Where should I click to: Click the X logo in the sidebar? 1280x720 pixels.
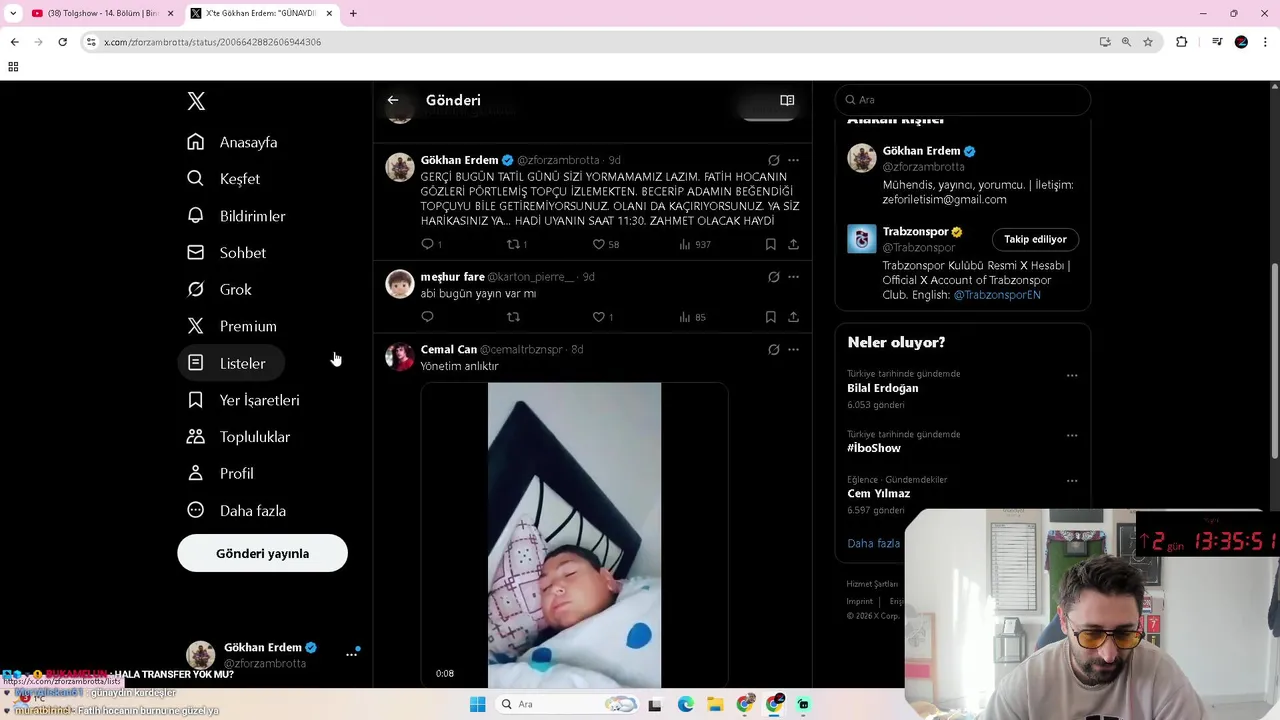click(x=196, y=101)
